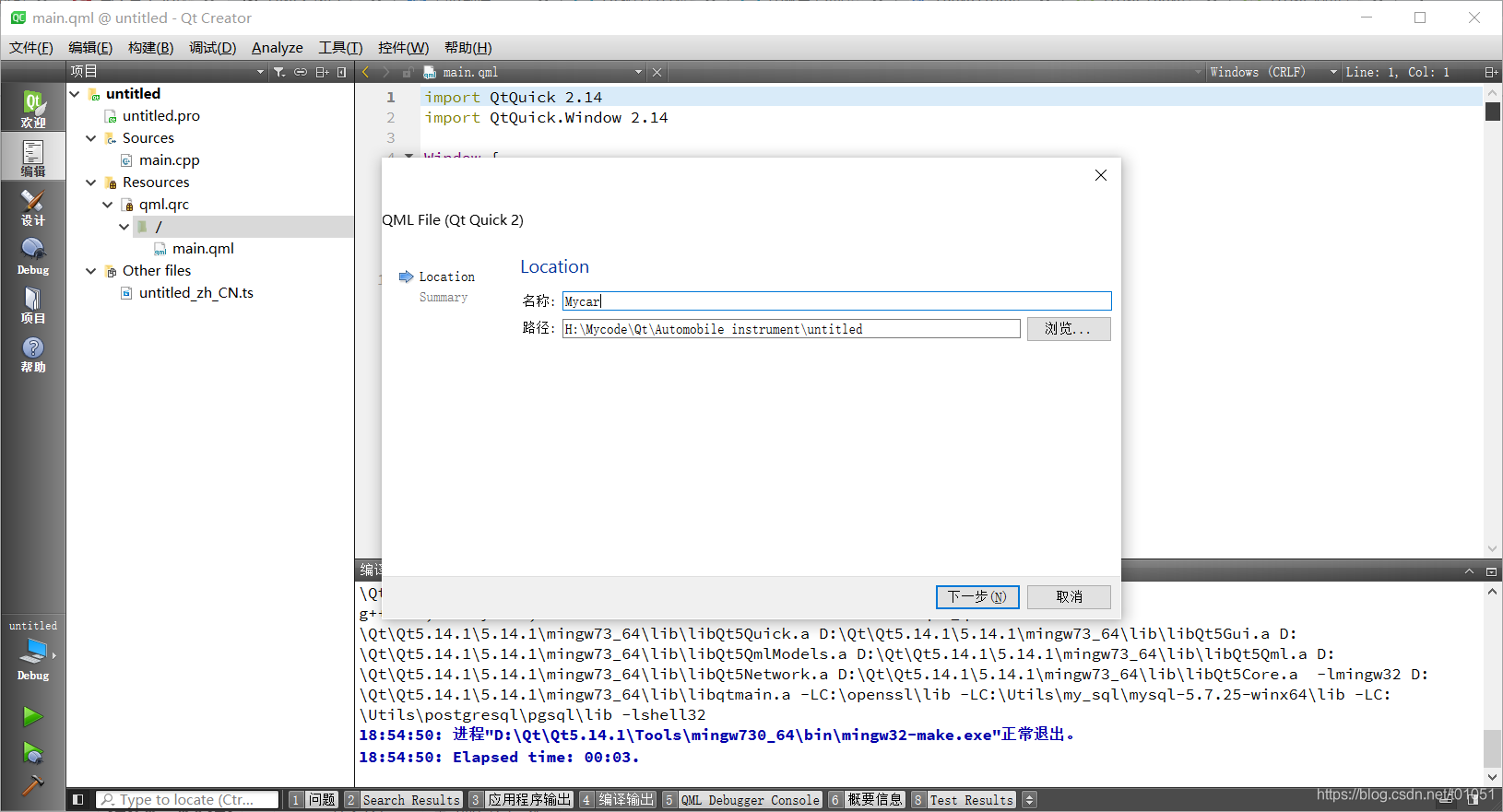The width and height of the screenshot is (1503, 812).
Task: Maximize the output pane
Action: point(1491,571)
